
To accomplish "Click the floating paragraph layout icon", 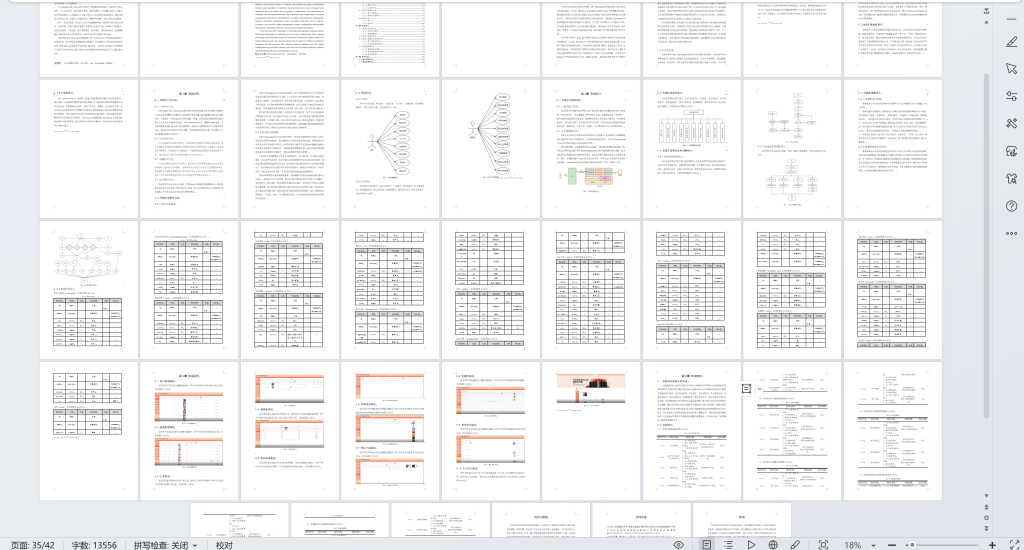I will pos(746,388).
